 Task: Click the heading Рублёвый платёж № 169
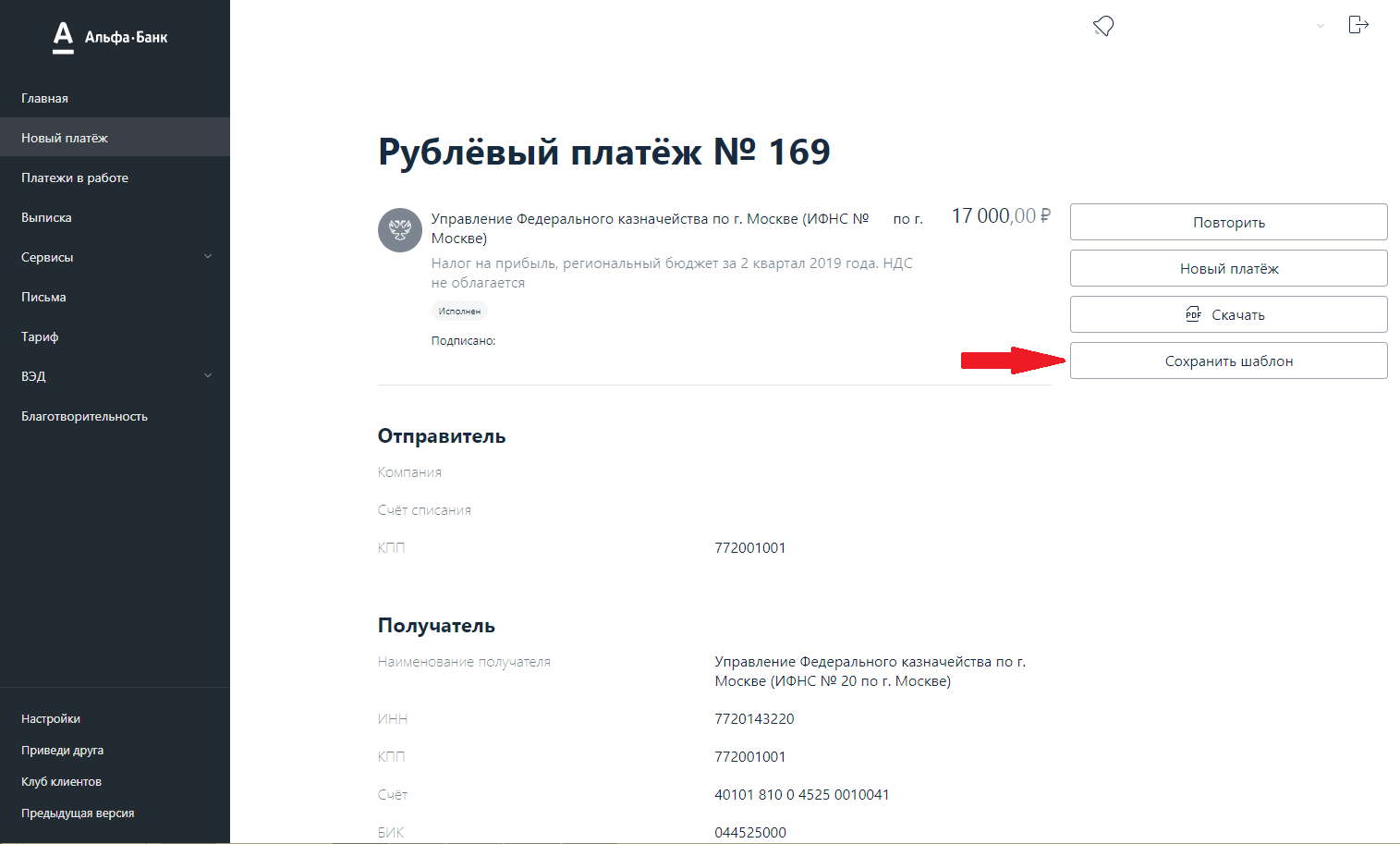[604, 152]
